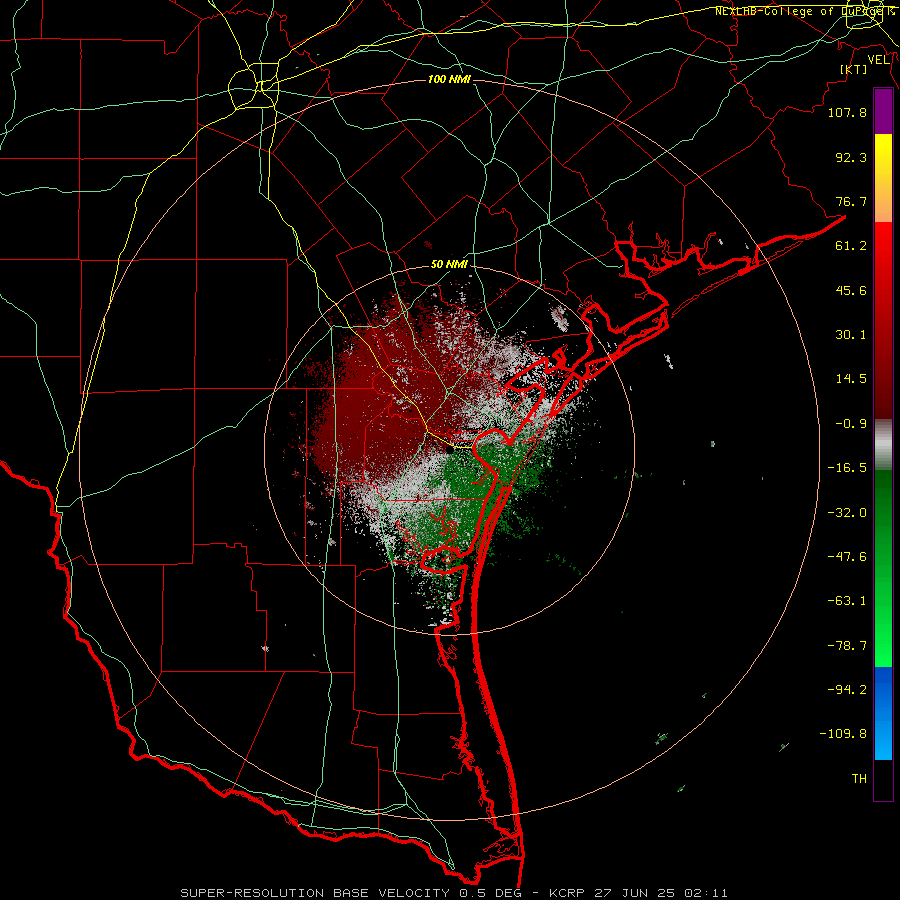Select the -63.1 velocity scale value

pyautogui.click(x=847, y=601)
